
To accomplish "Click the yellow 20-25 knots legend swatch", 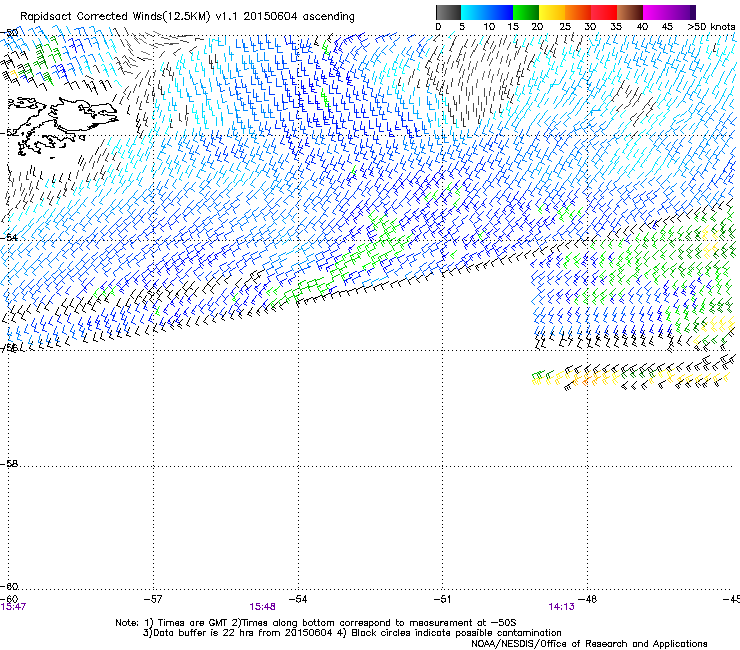I will click(x=552, y=12).
